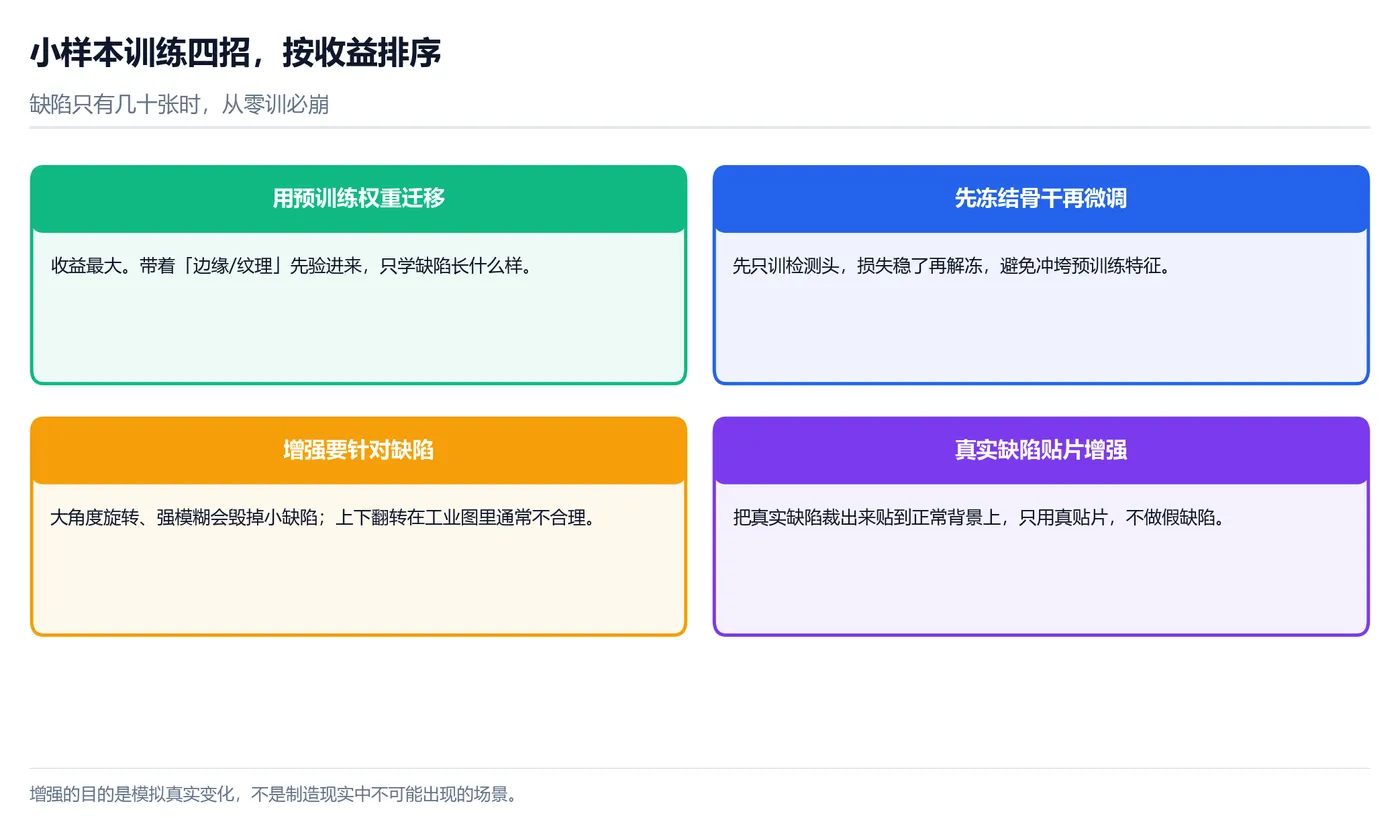1400x818 pixels.
Task: Click the purple header 真实缺陷贴片增强
Action: point(1041,450)
